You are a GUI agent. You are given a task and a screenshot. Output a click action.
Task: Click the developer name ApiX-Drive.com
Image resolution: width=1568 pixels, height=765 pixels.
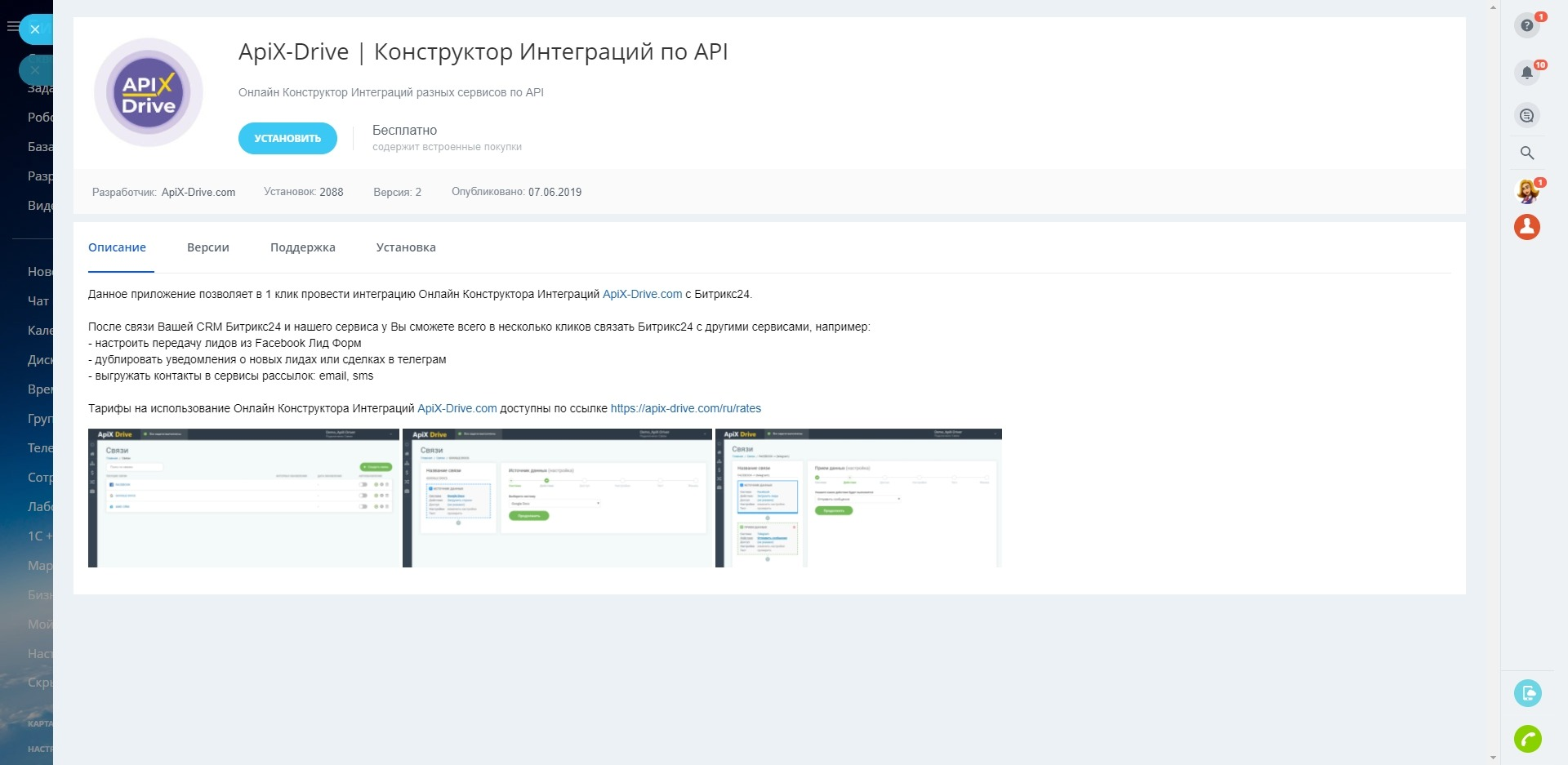[198, 192]
